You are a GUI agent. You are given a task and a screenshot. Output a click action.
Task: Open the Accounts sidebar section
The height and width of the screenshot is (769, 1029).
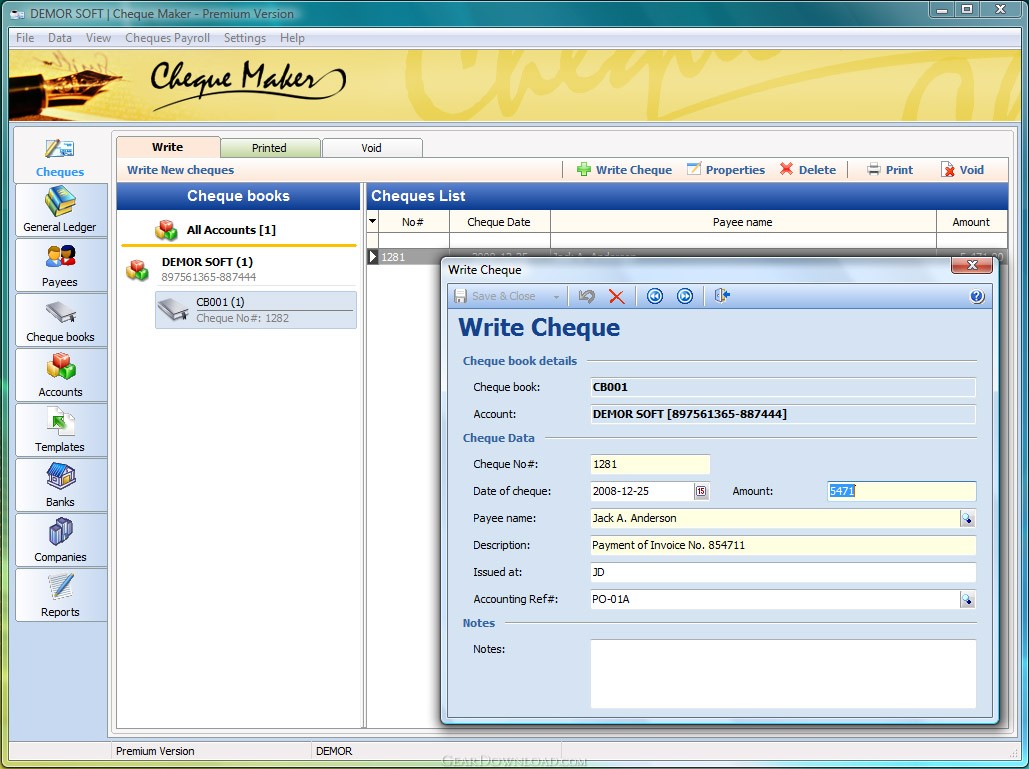[60, 375]
